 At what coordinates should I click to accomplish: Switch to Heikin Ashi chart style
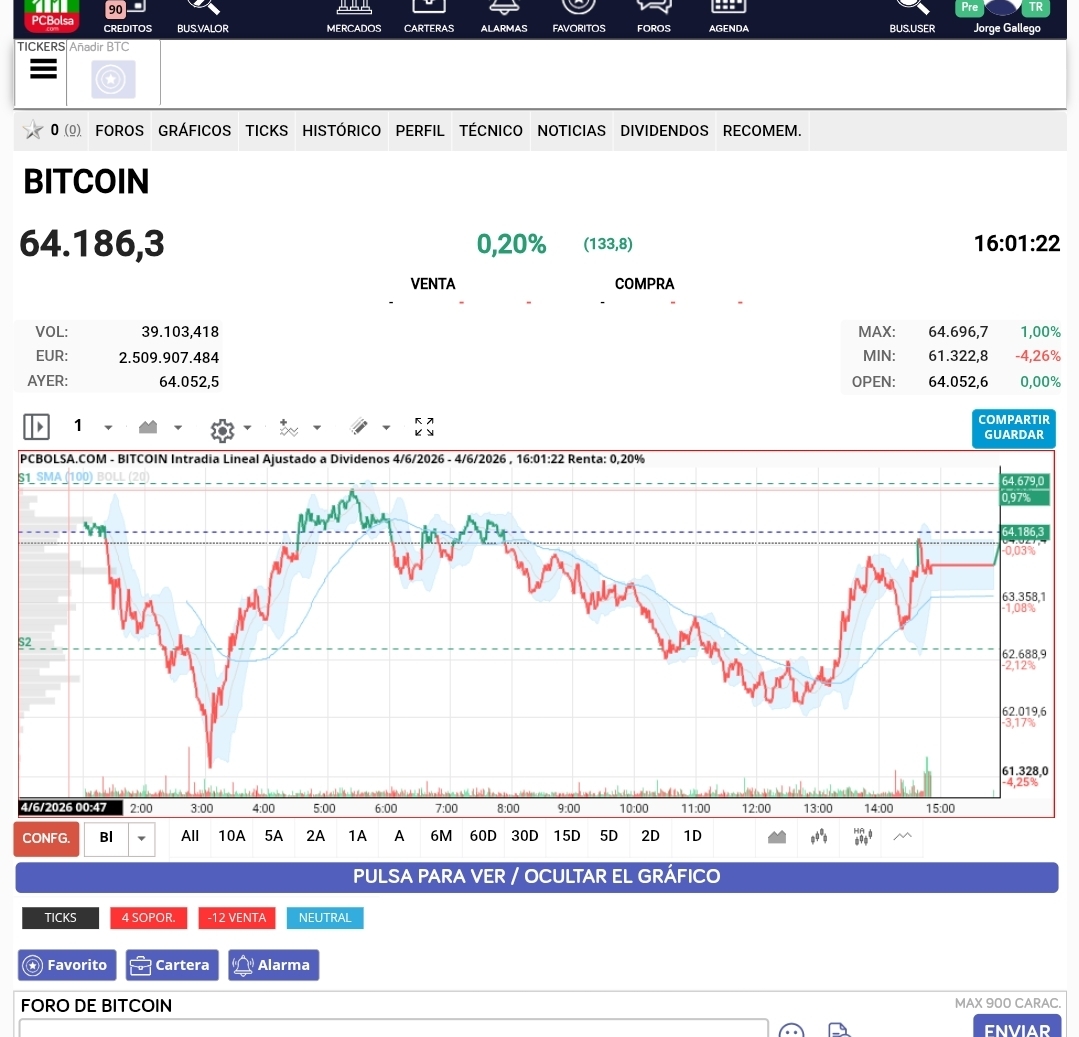click(862, 837)
